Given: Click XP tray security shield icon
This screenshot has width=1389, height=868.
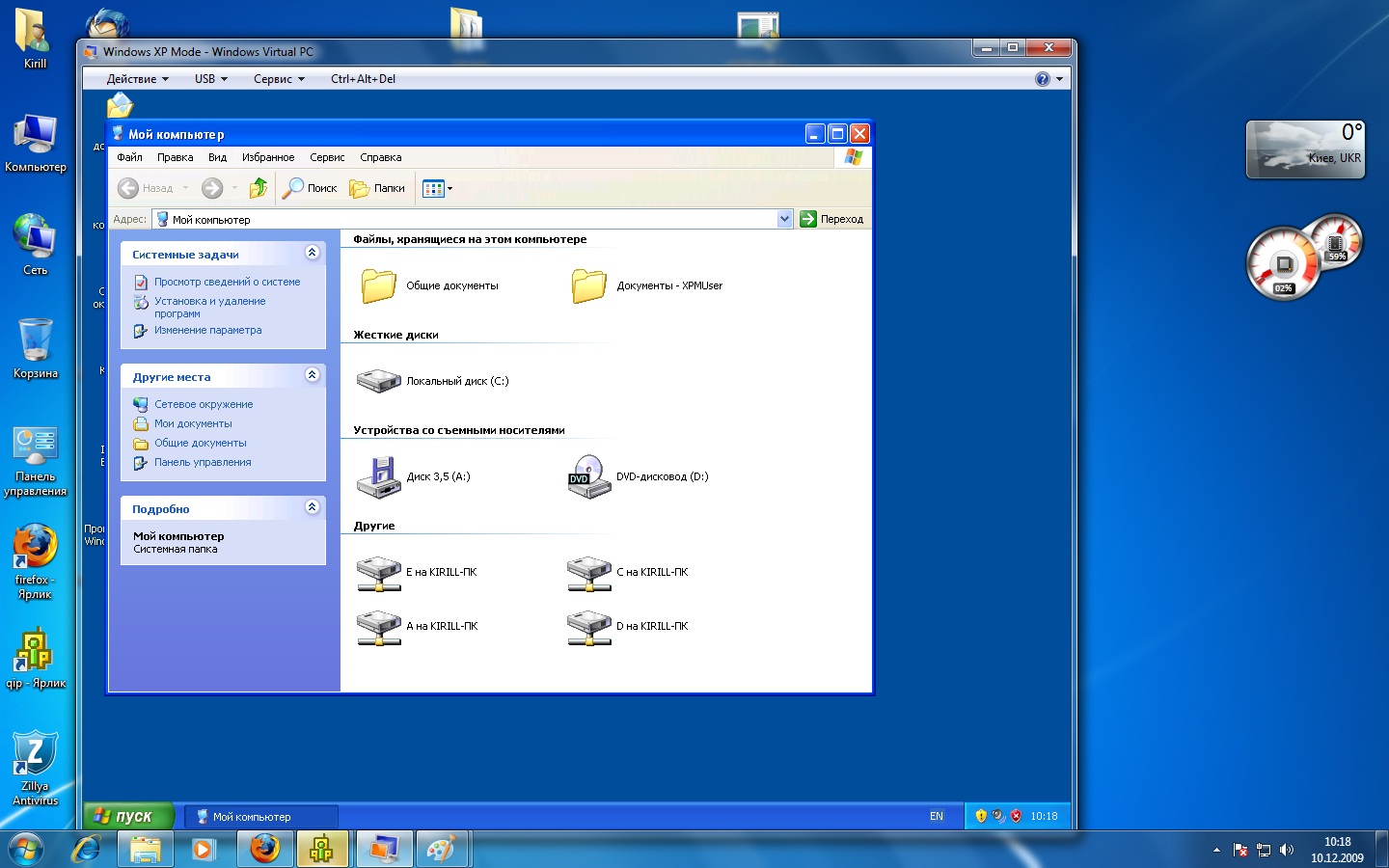Looking at the screenshot, I should (x=981, y=816).
